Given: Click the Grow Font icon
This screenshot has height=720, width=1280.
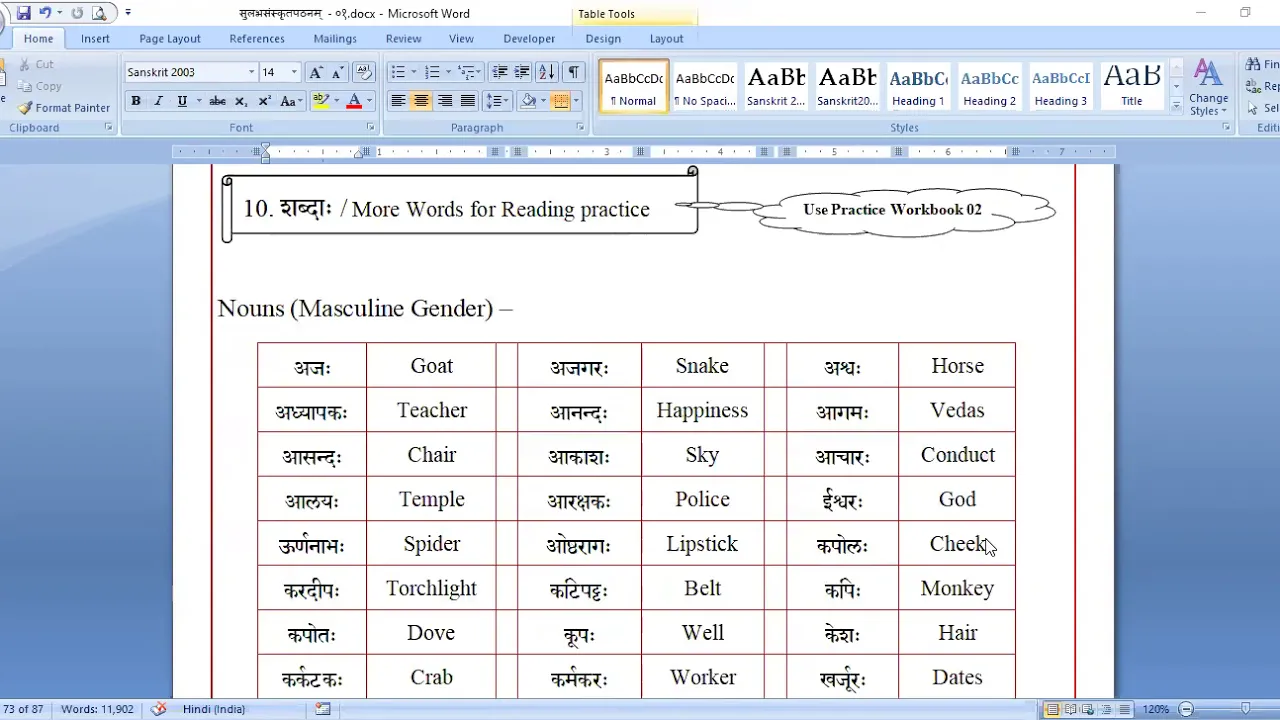Looking at the screenshot, I should (x=316, y=72).
